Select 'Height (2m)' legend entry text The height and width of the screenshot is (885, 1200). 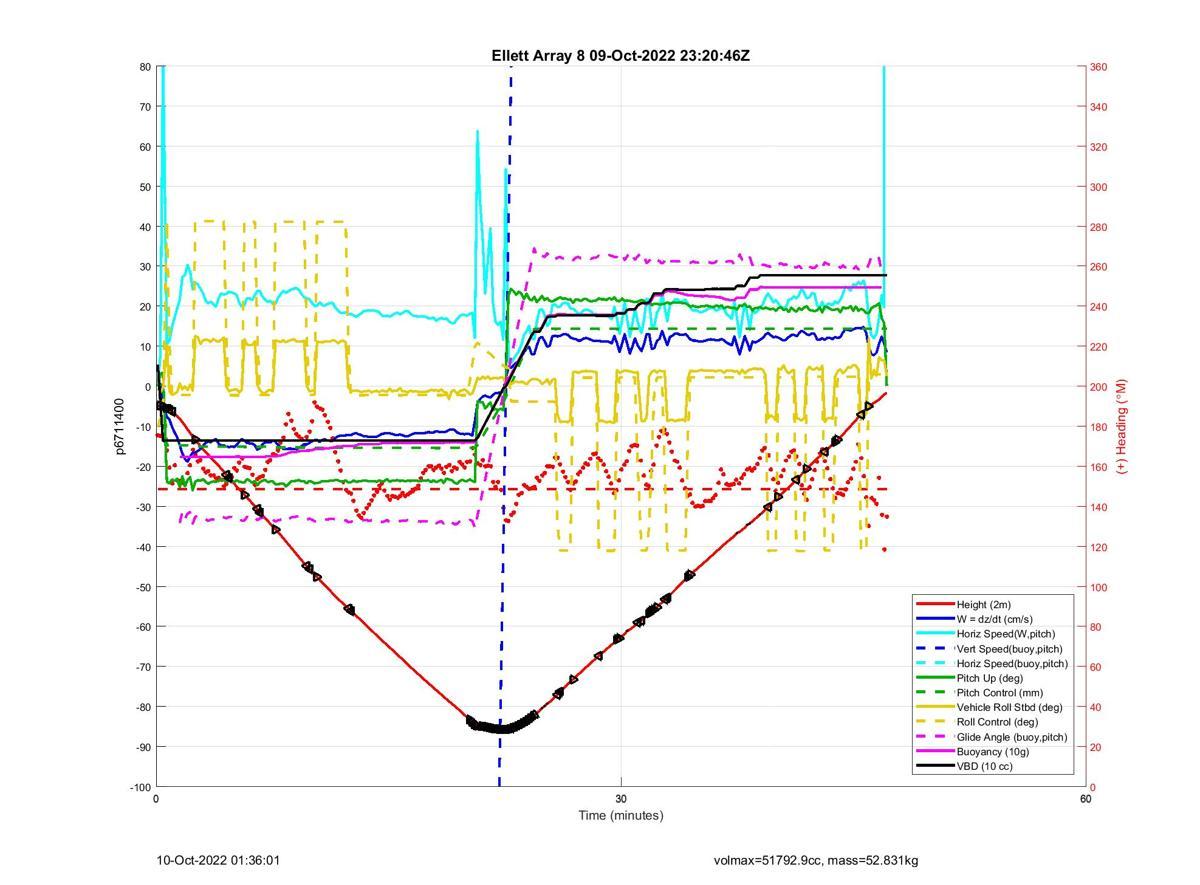pyautogui.click(x=983, y=604)
